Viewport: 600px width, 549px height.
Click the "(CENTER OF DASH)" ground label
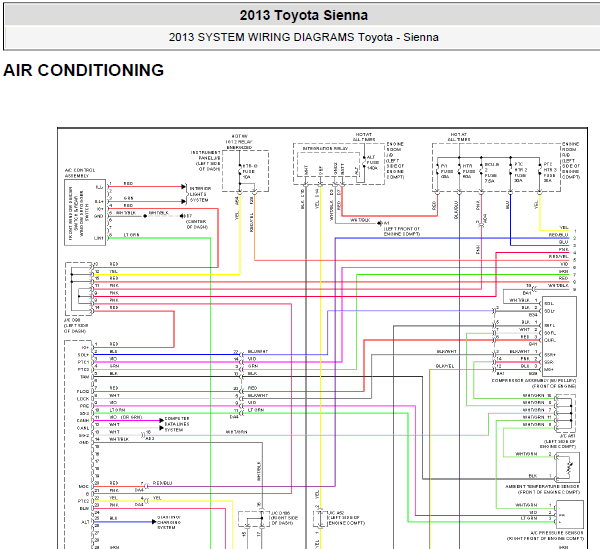click(197, 224)
